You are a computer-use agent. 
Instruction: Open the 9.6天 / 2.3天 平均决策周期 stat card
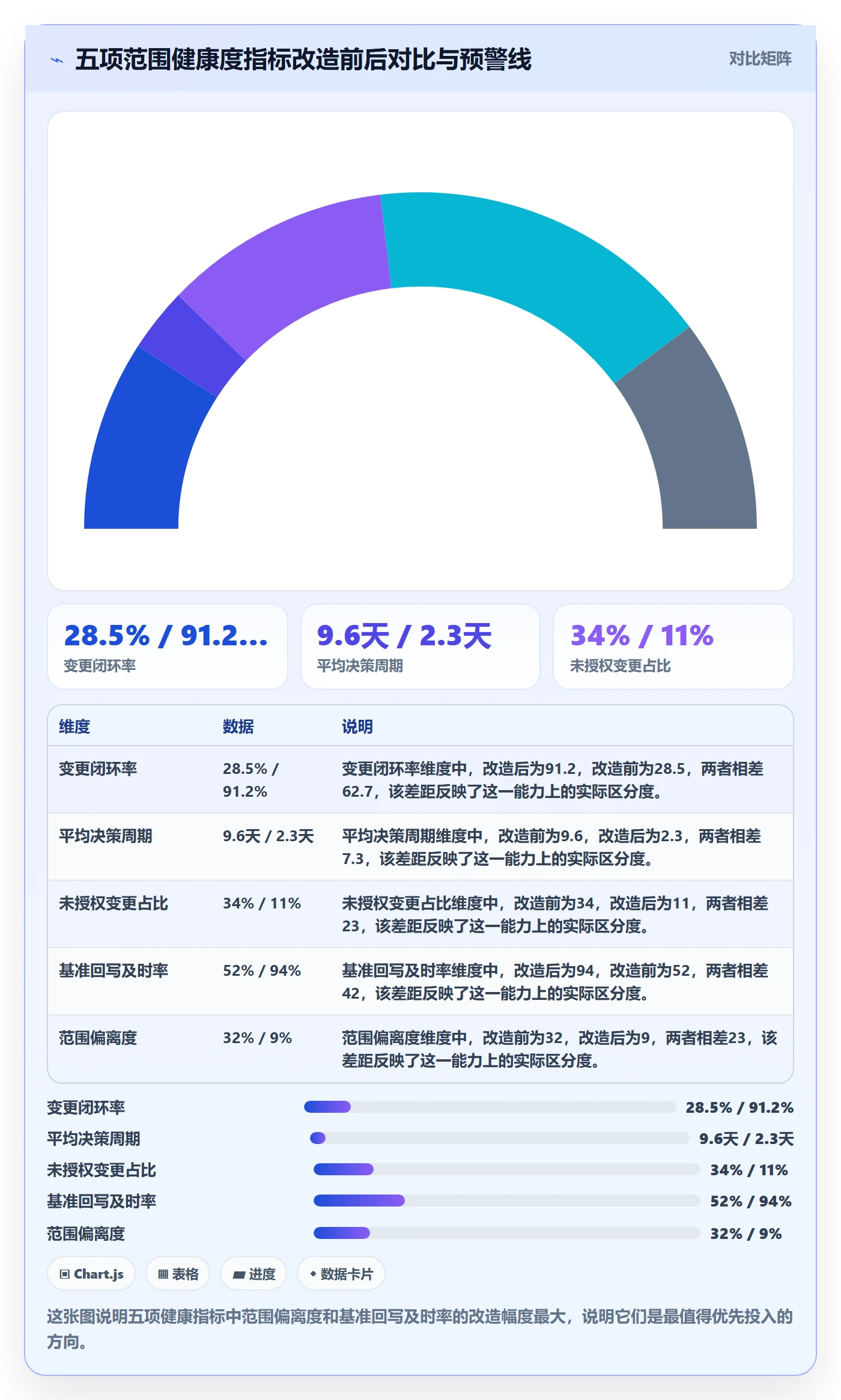(x=421, y=647)
